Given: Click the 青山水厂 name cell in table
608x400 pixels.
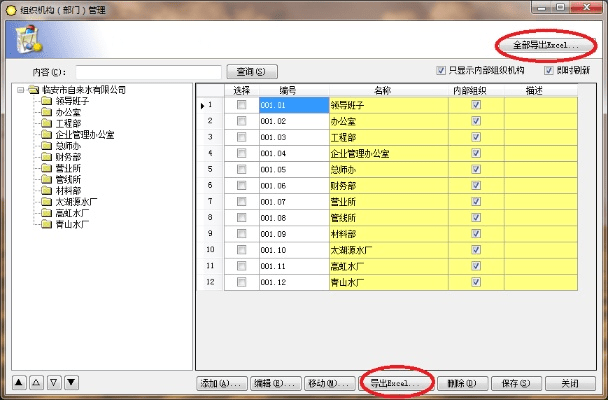Looking at the screenshot, I should pyautogui.click(x=389, y=282).
